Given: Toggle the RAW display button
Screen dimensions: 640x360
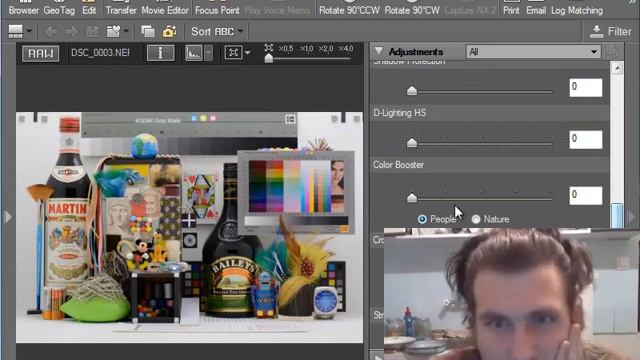Looking at the screenshot, I should 40,53.
